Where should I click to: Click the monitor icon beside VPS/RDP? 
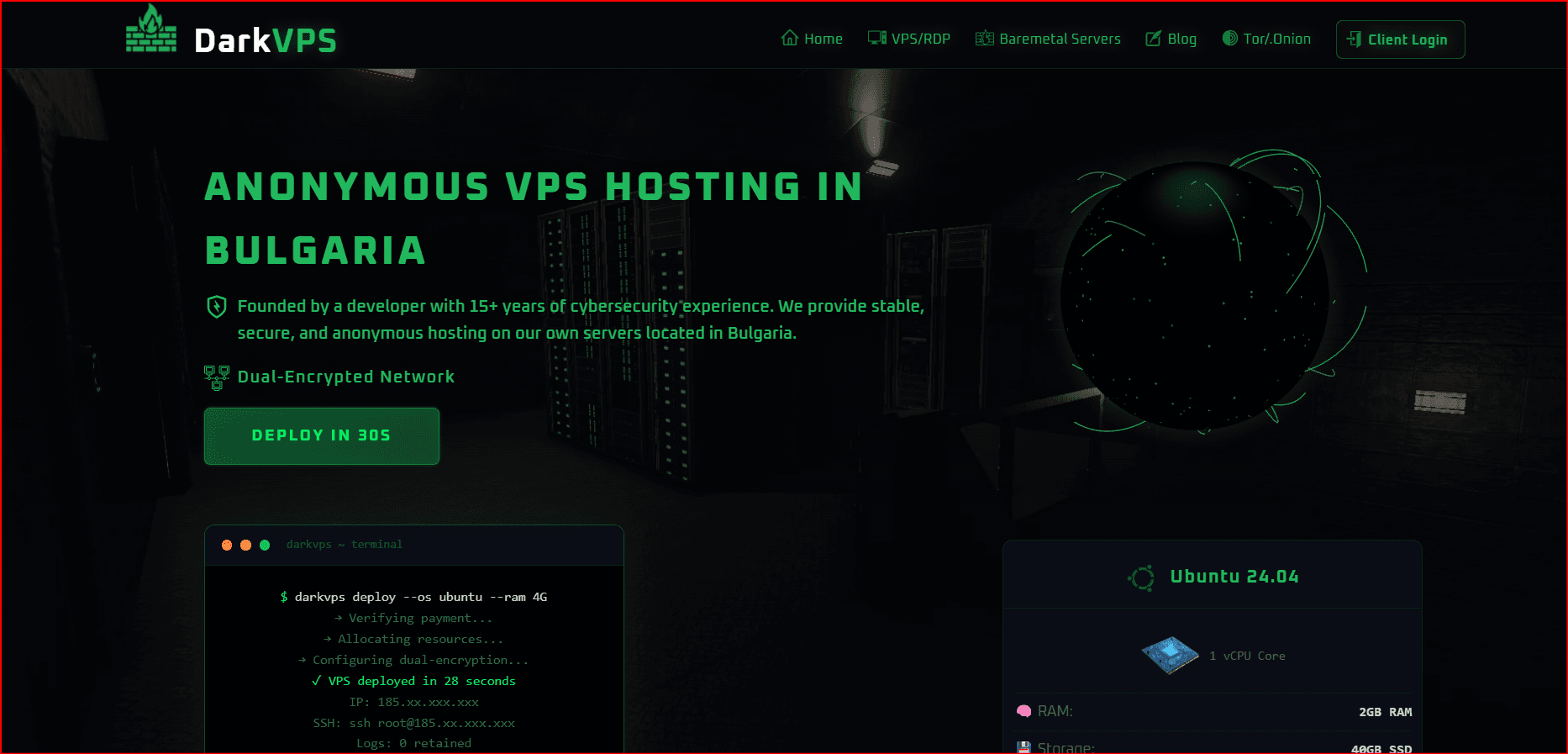pyautogui.click(x=877, y=38)
